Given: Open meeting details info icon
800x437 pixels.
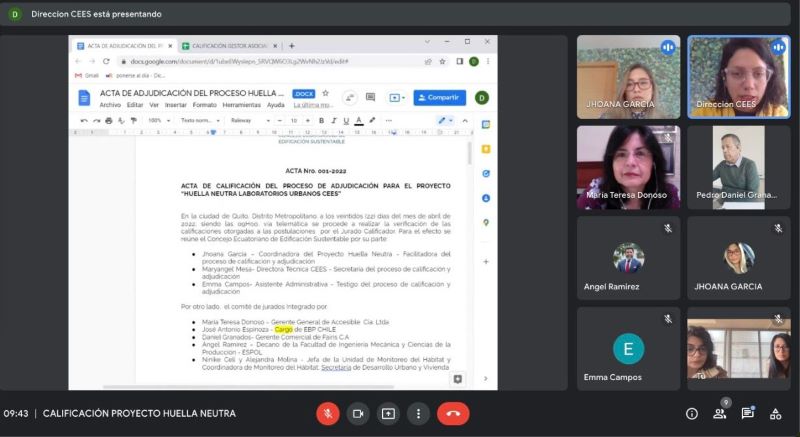Looking at the screenshot, I should (x=692, y=414).
